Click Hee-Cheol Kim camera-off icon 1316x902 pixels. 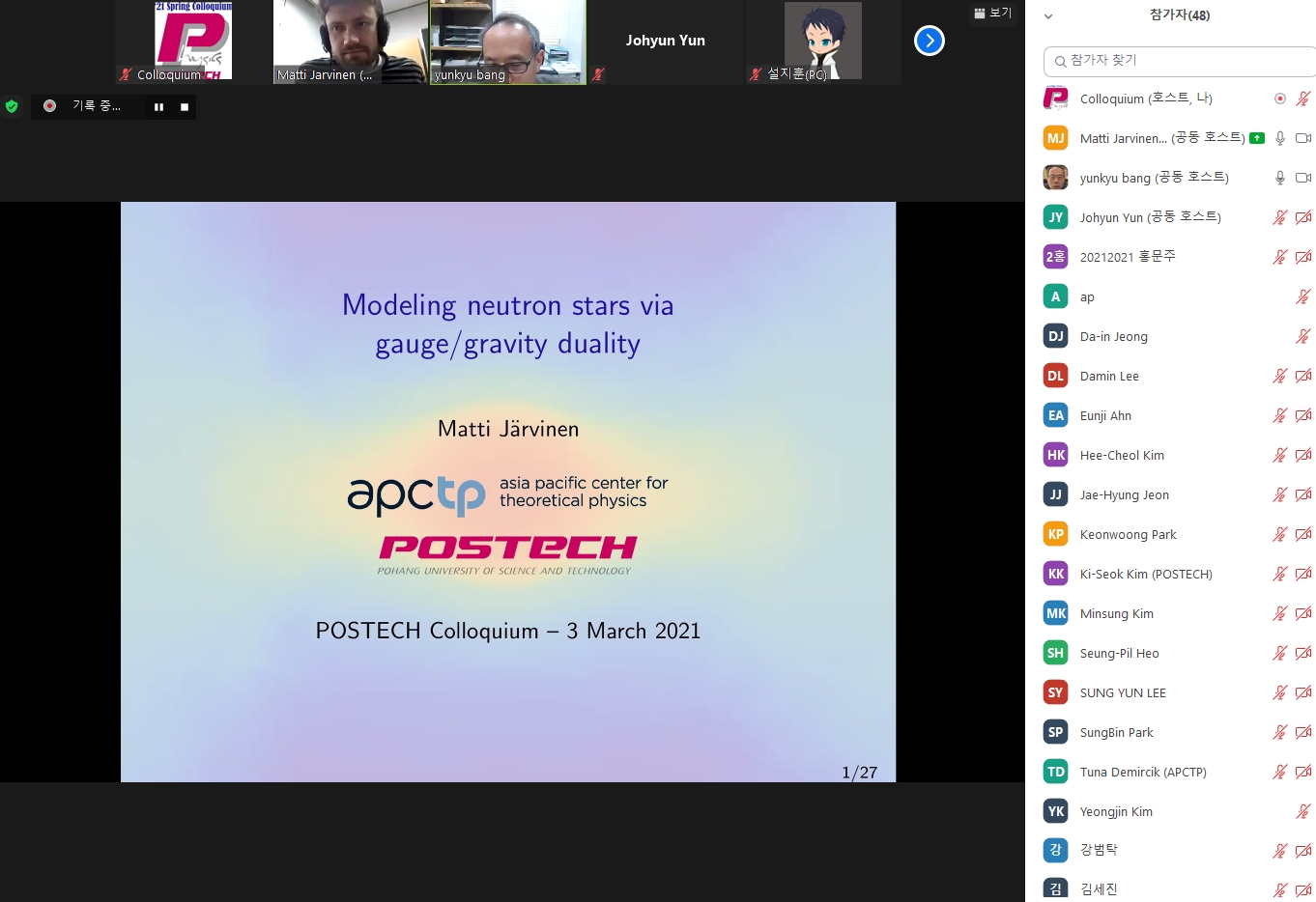click(1303, 455)
